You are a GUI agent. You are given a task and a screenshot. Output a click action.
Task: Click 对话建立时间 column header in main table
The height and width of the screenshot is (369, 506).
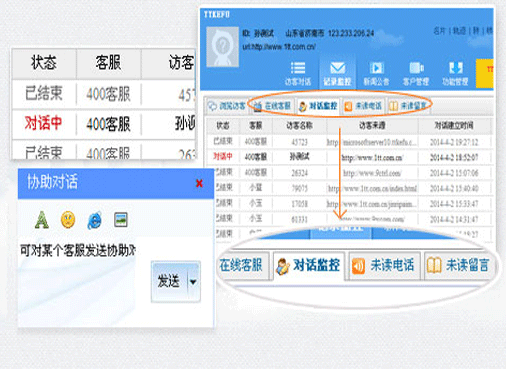454,126
